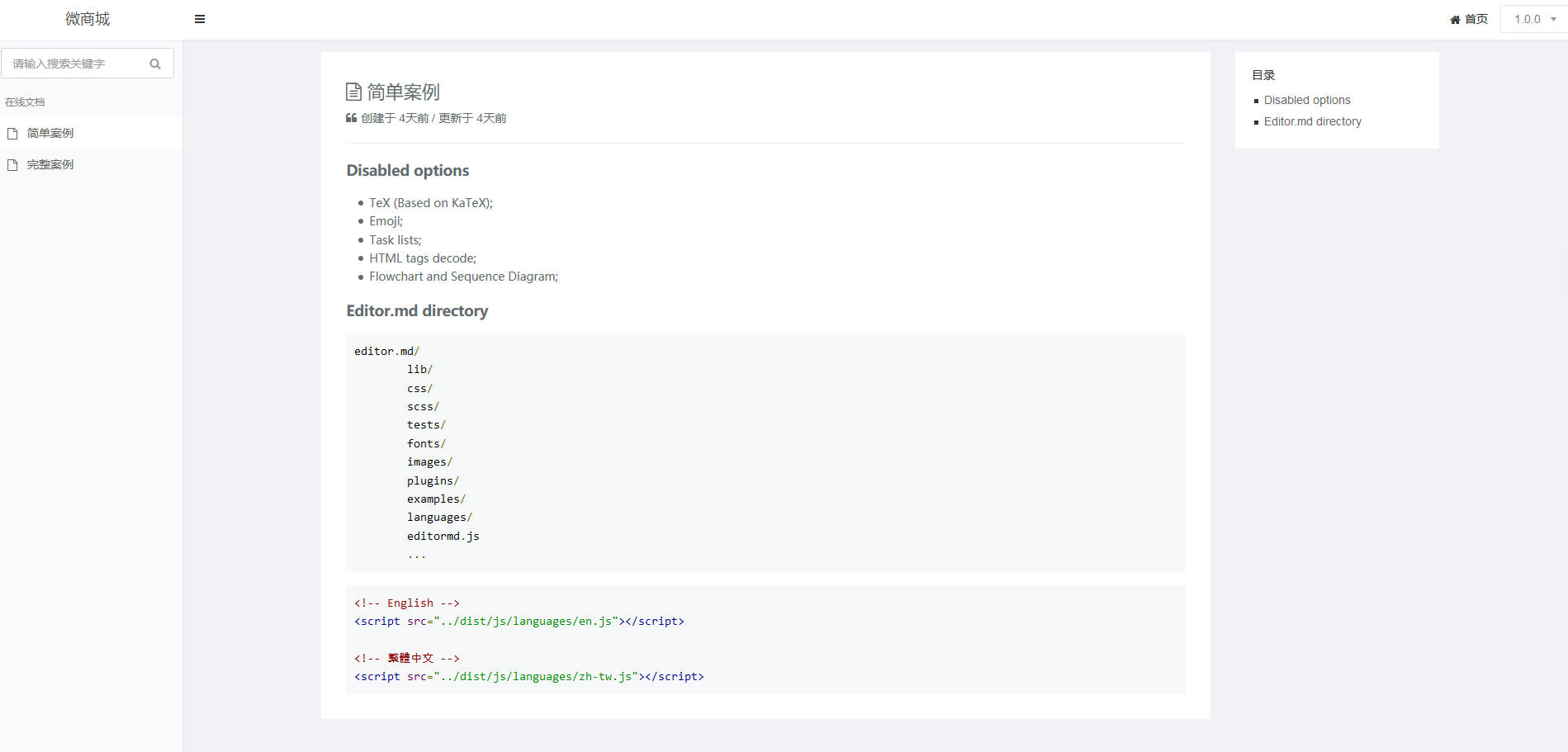Click the 在线文档 sidebar section label
This screenshot has width=1568, height=752.
coord(25,102)
